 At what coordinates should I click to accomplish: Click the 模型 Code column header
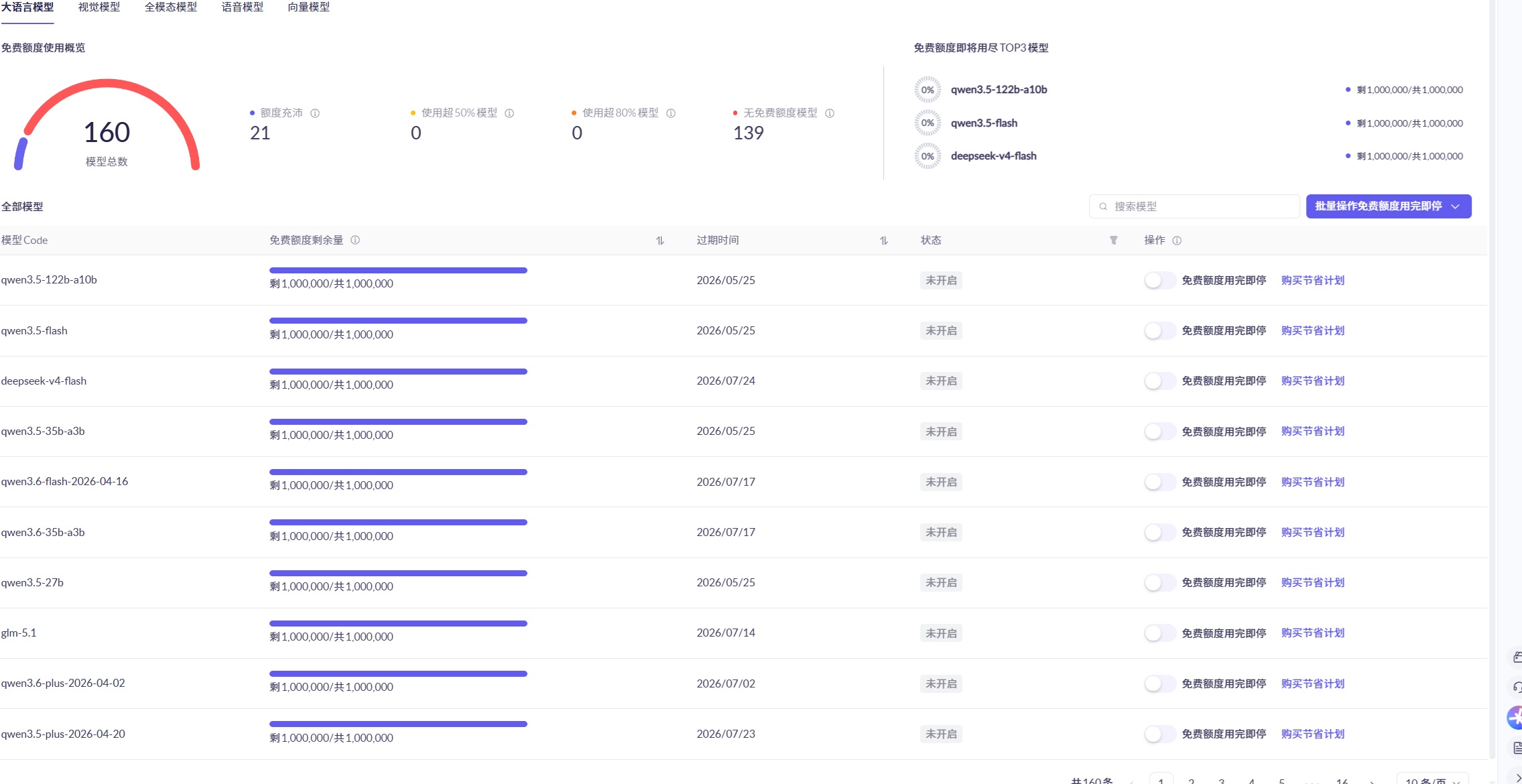pyautogui.click(x=24, y=241)
